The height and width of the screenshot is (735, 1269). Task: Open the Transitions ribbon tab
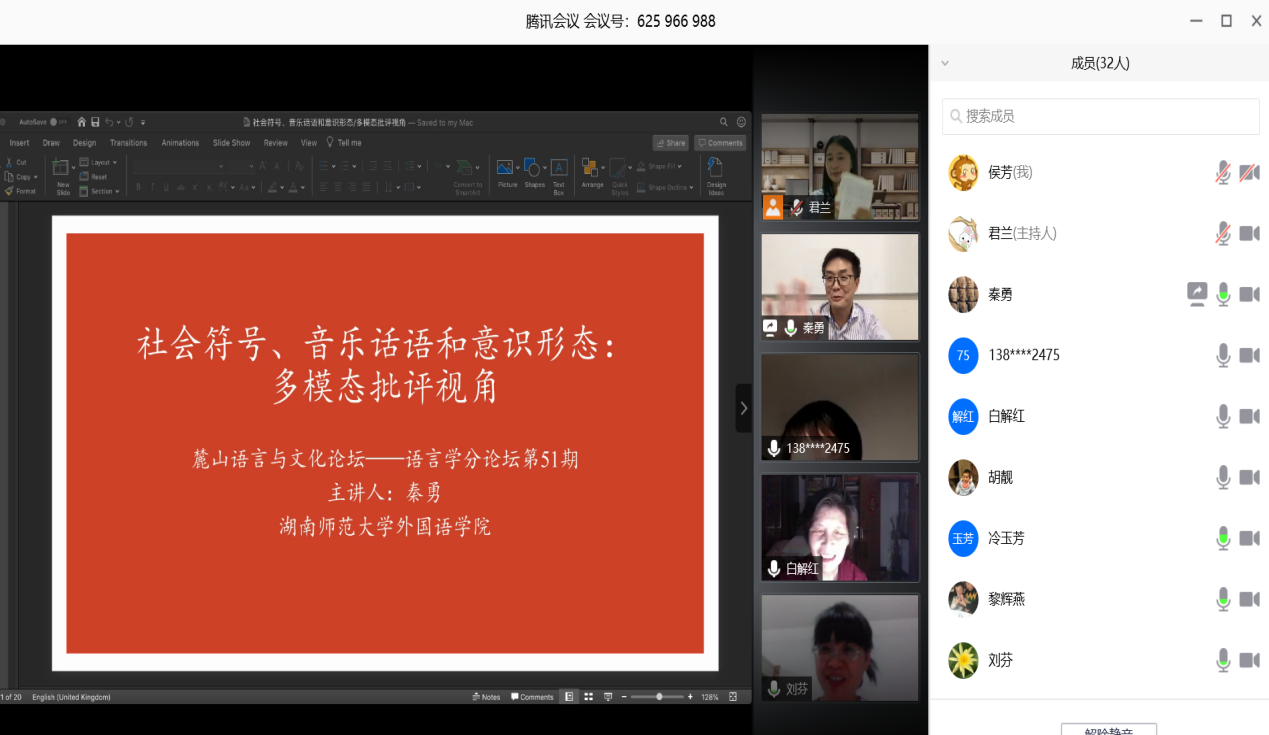click(x=128, y=143)
